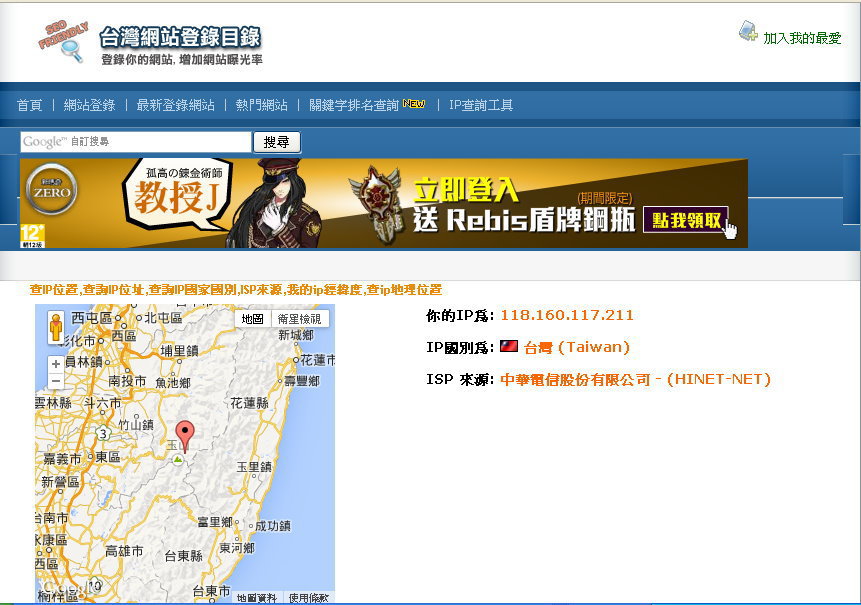Click the 教授J speech bubble banner
Viewport: 861px width, 605px height.
[178, 193]
